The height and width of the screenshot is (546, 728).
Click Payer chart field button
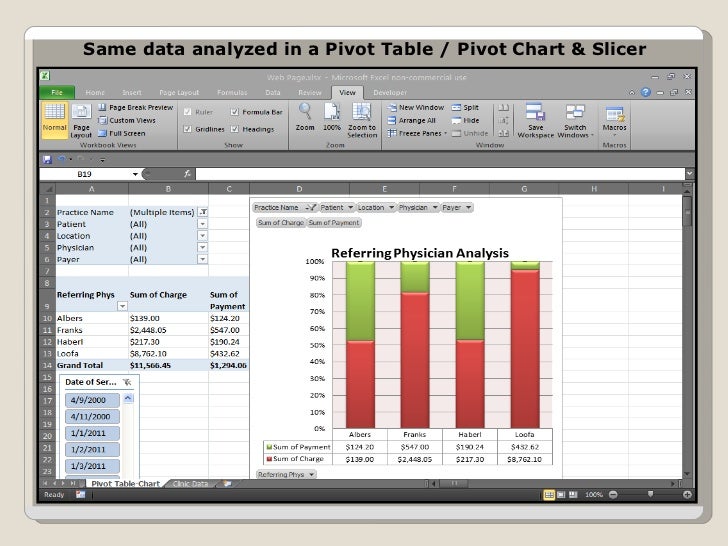pos(457,208)
